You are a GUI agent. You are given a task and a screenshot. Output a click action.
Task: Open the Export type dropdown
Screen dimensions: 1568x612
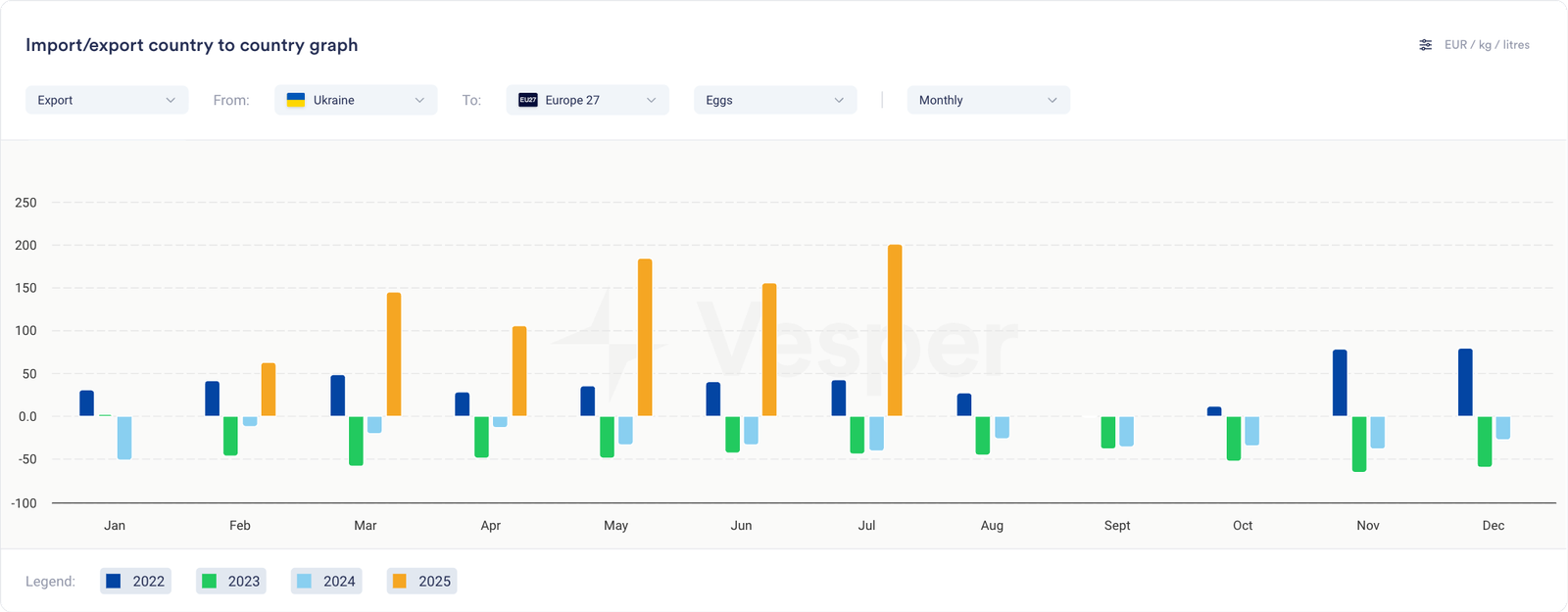(107, 100)
